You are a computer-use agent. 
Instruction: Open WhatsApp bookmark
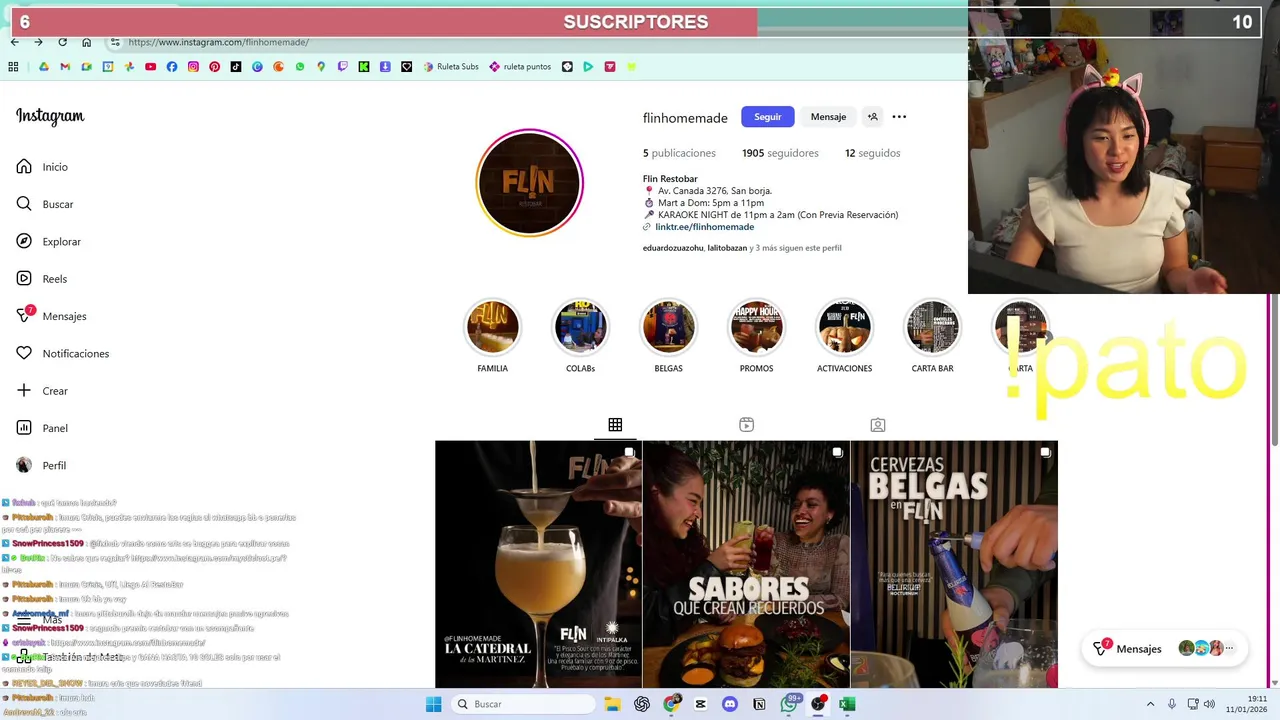[x=300, y=67]
